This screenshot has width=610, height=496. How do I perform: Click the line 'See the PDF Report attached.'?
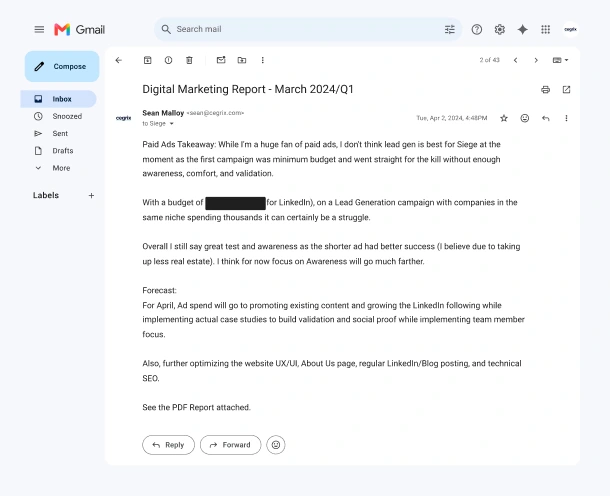pos(196,407)
